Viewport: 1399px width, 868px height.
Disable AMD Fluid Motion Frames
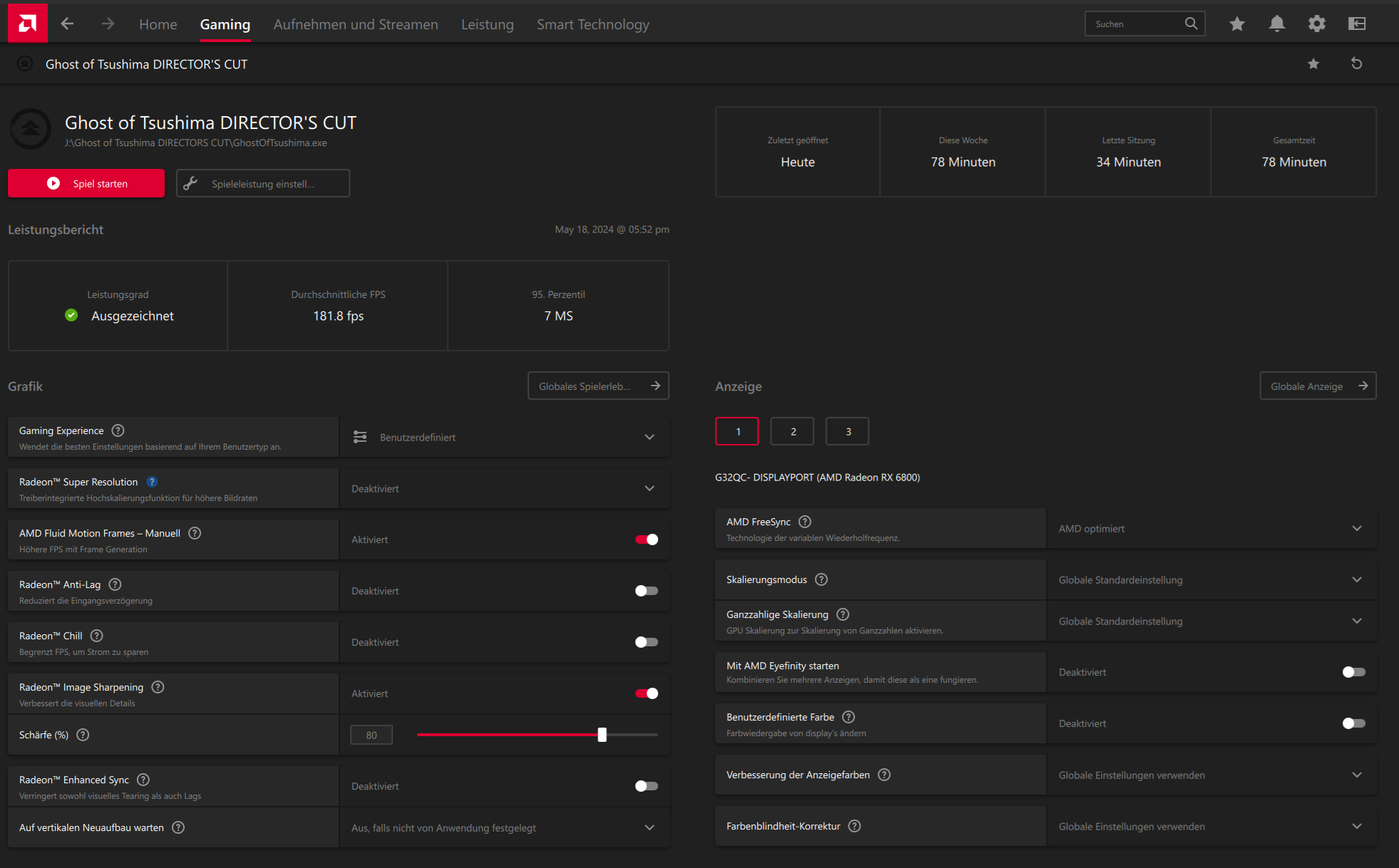coord(646,539)
